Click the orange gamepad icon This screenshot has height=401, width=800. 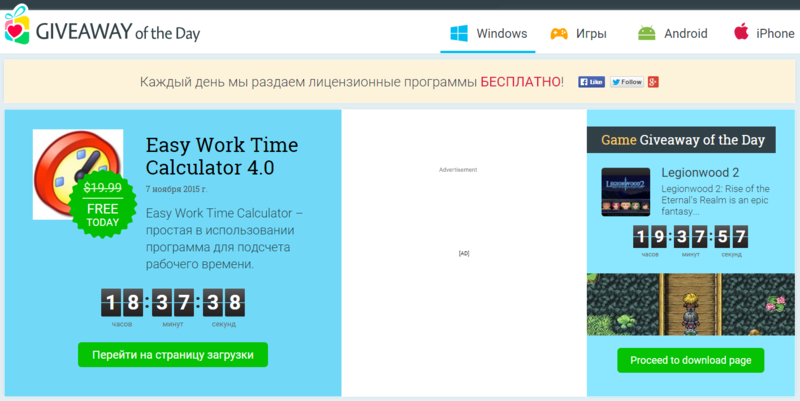click(559, 34)
